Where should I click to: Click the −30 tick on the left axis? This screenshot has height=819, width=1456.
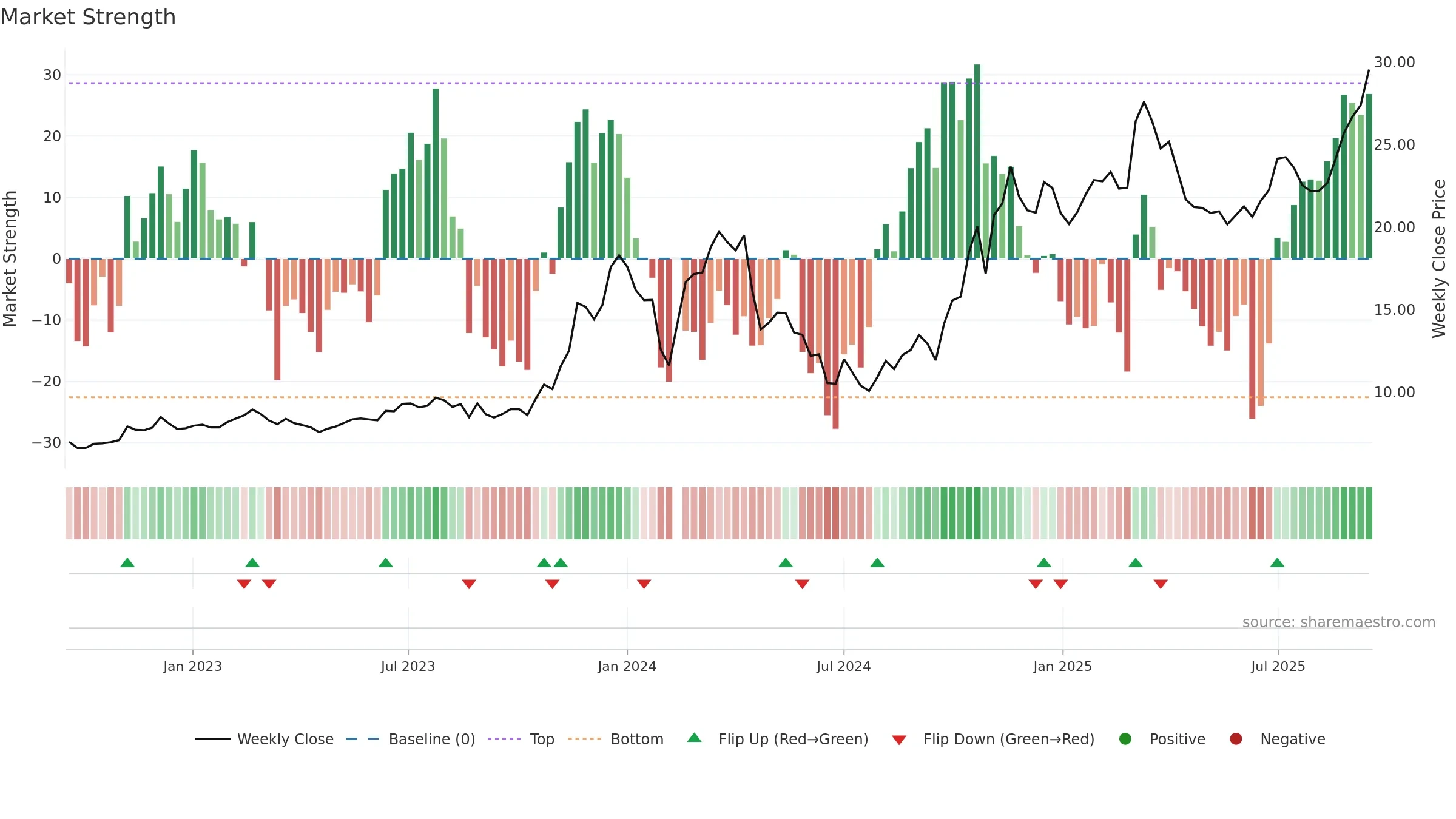pyautogui.click(x=47, y=443)
